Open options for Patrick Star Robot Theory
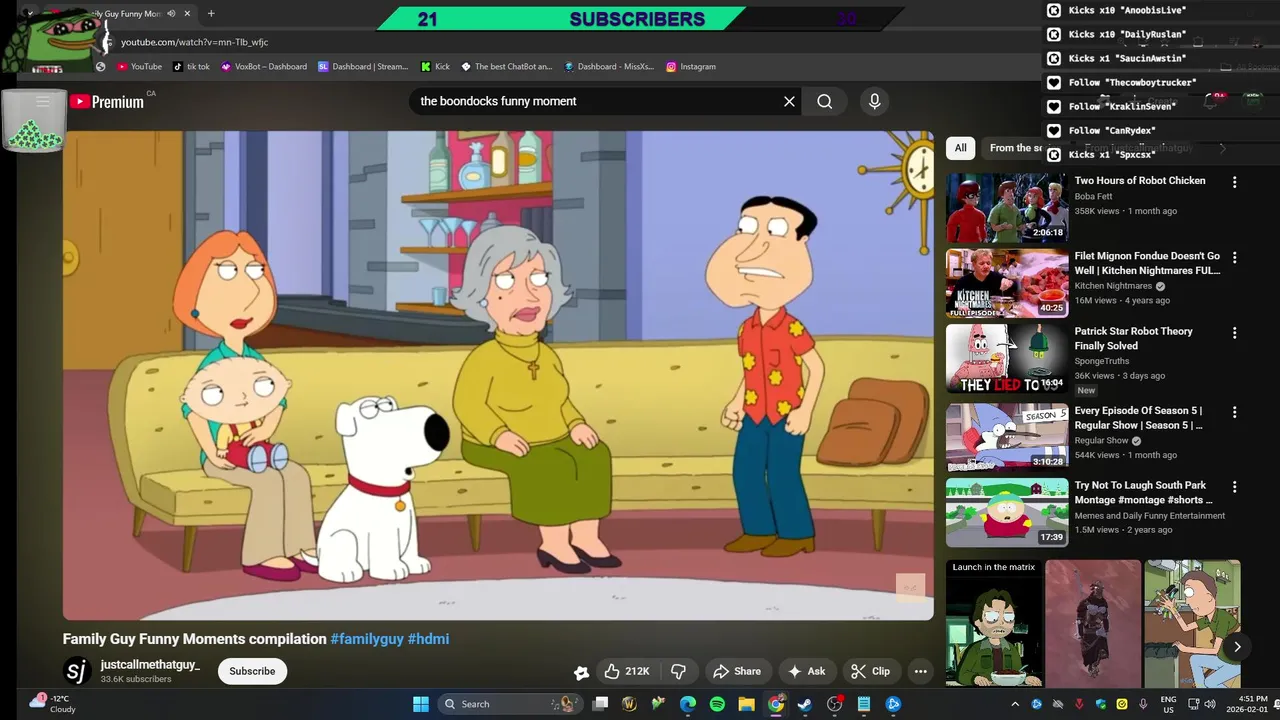Viewport: 1280px width, 720px height. pyautogui.click(x=1234, y=332)
